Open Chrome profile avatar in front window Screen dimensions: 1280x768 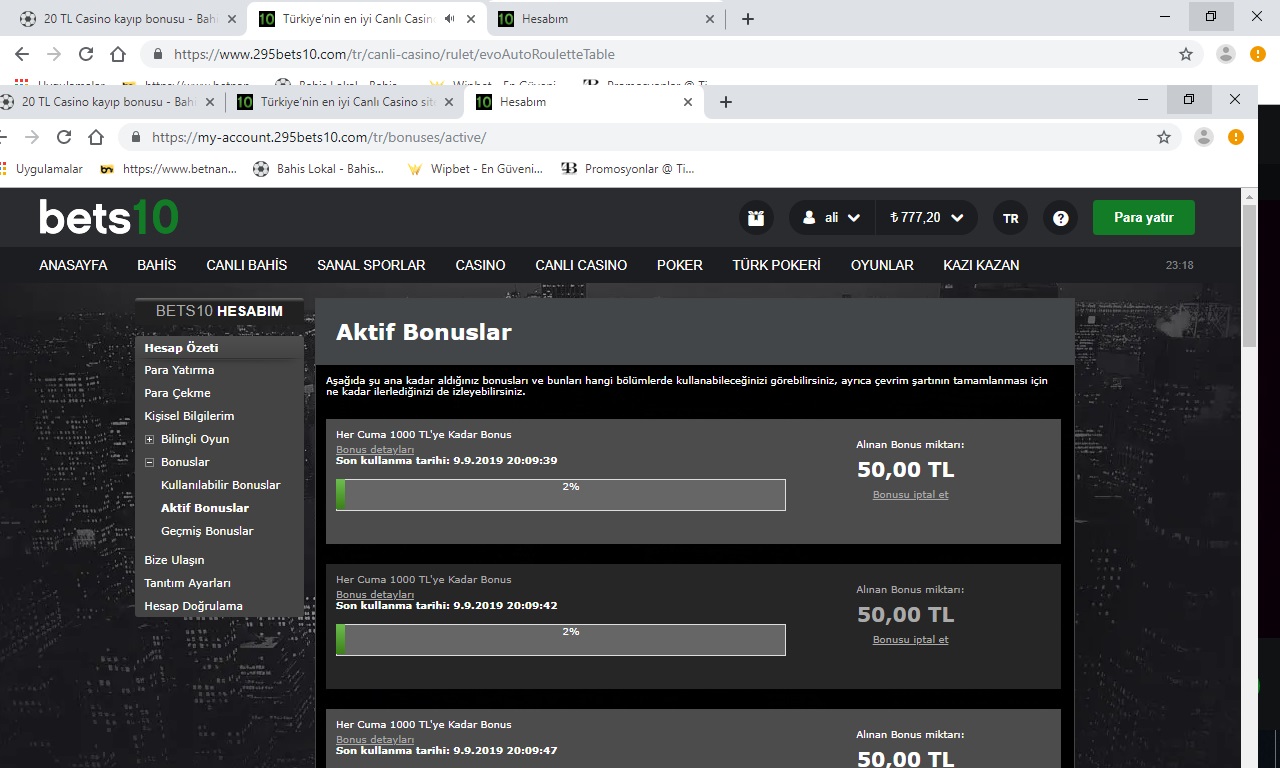[x=1204, y=137]
